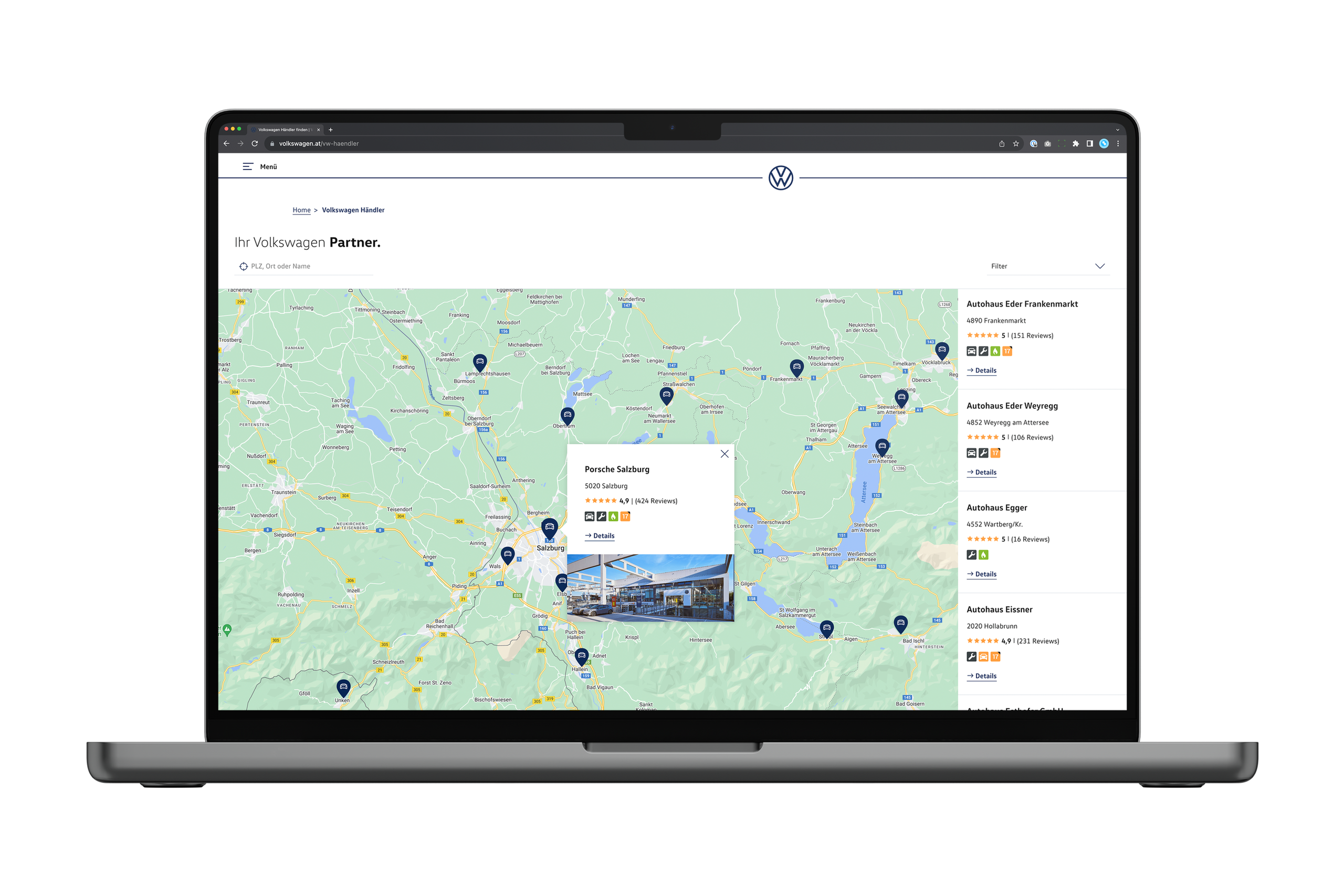Select the Volkswagen Händler finden tab
Viewport: 1344px width, 896px height.
pyautogui.click(x=284, y=130)
